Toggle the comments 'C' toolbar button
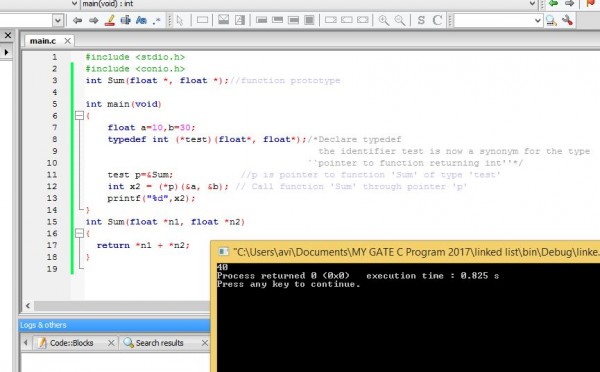The height and width of the screenshot is (372, 600). [x=437, y=20]
